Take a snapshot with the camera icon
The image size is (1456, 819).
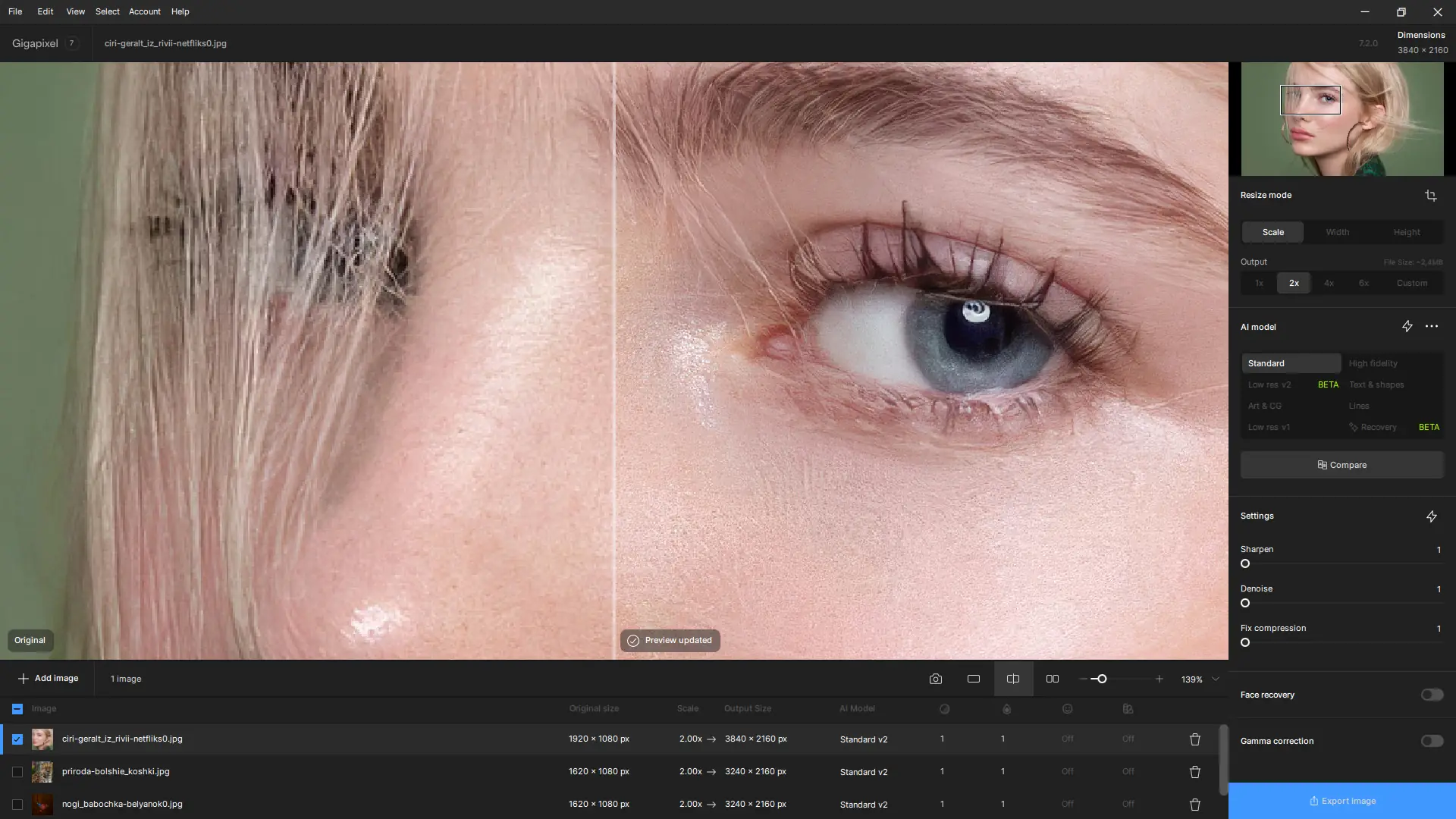click(x=935, y=679)
